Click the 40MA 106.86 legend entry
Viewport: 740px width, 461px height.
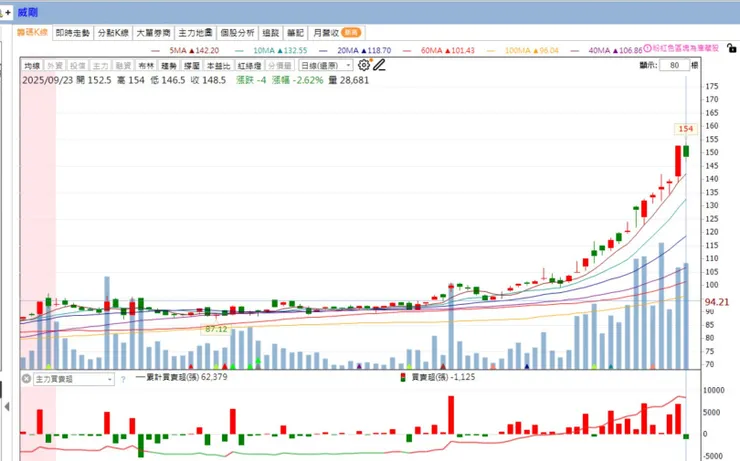click(x=606, y=50)
